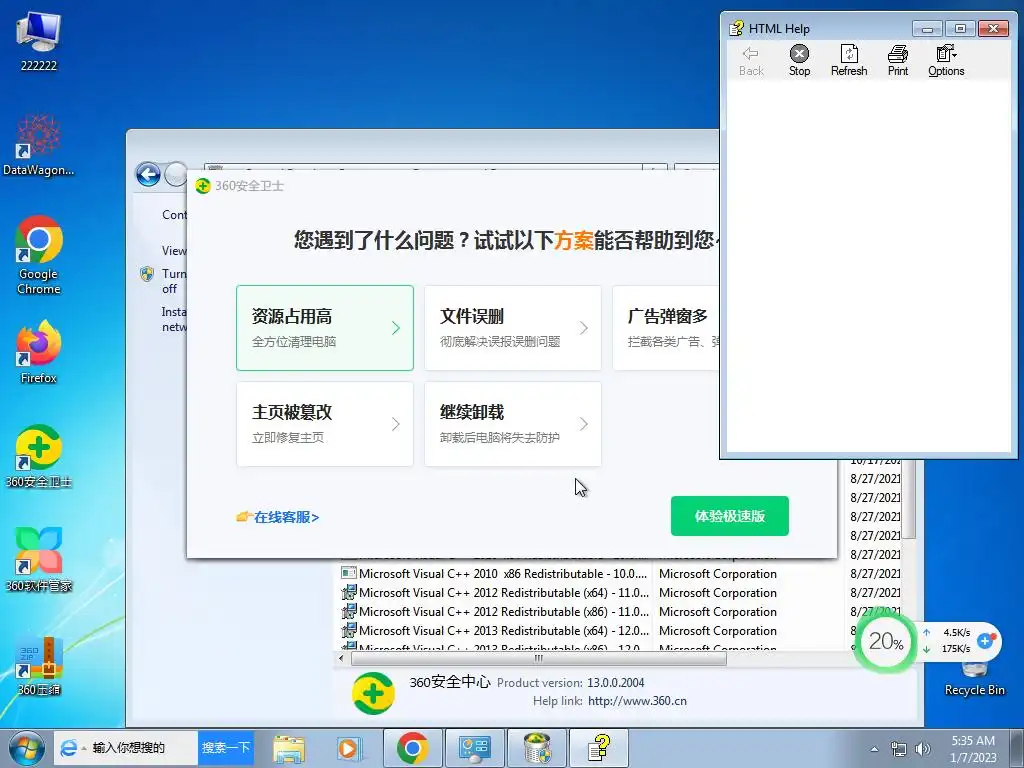Open the 360安全卫士 desktop shortcut

39,456
